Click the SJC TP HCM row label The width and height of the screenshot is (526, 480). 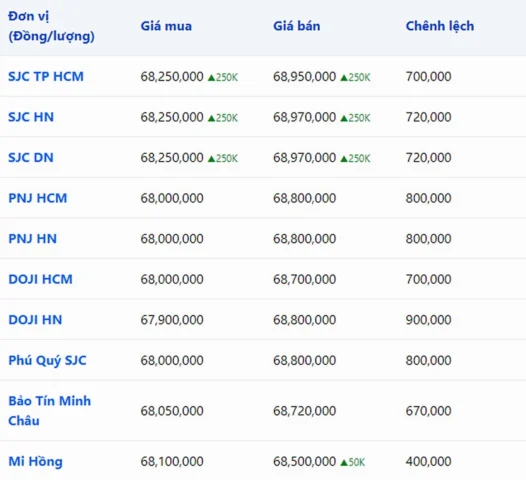tap(46, 76)
